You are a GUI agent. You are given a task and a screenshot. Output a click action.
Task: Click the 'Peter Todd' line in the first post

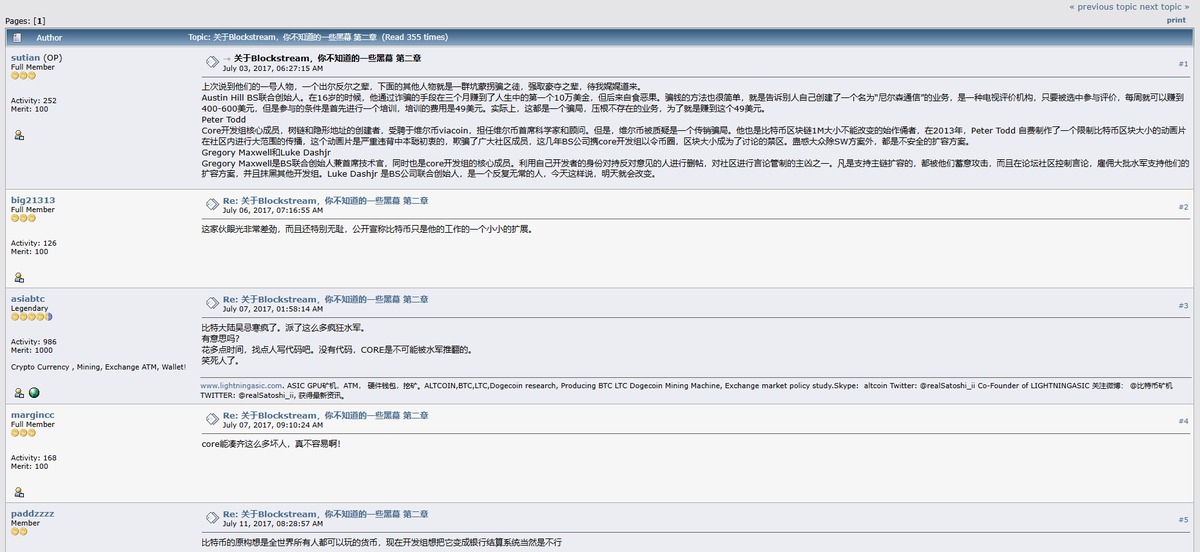[x=224, y=119]
